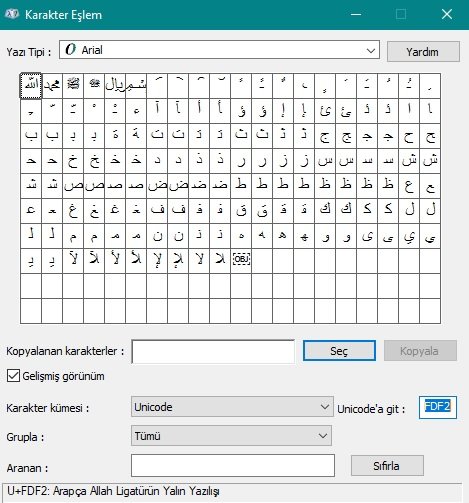
Task: Click the 'Yazı Tipi :' label
Action: point(29,52)
